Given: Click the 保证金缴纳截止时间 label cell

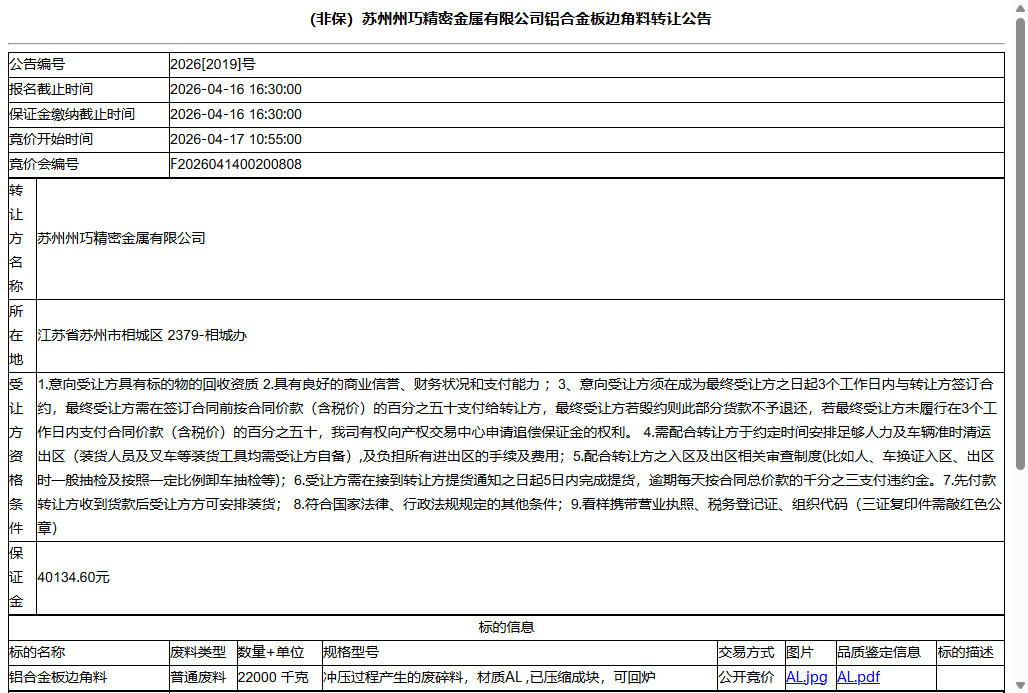Looking at the screenshot, I should (89, 114).
